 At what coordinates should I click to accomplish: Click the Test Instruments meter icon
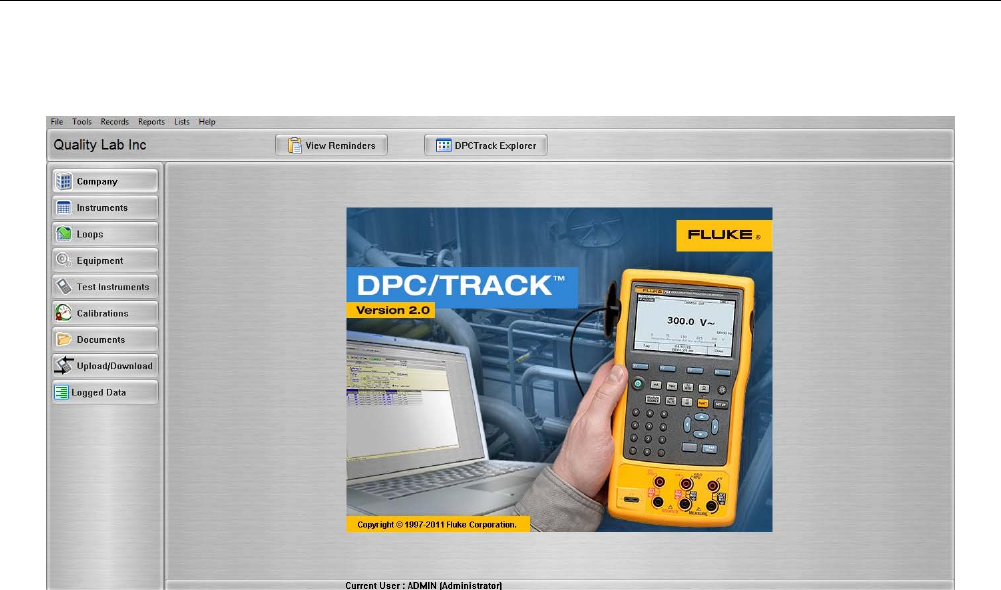click(64, 286)
